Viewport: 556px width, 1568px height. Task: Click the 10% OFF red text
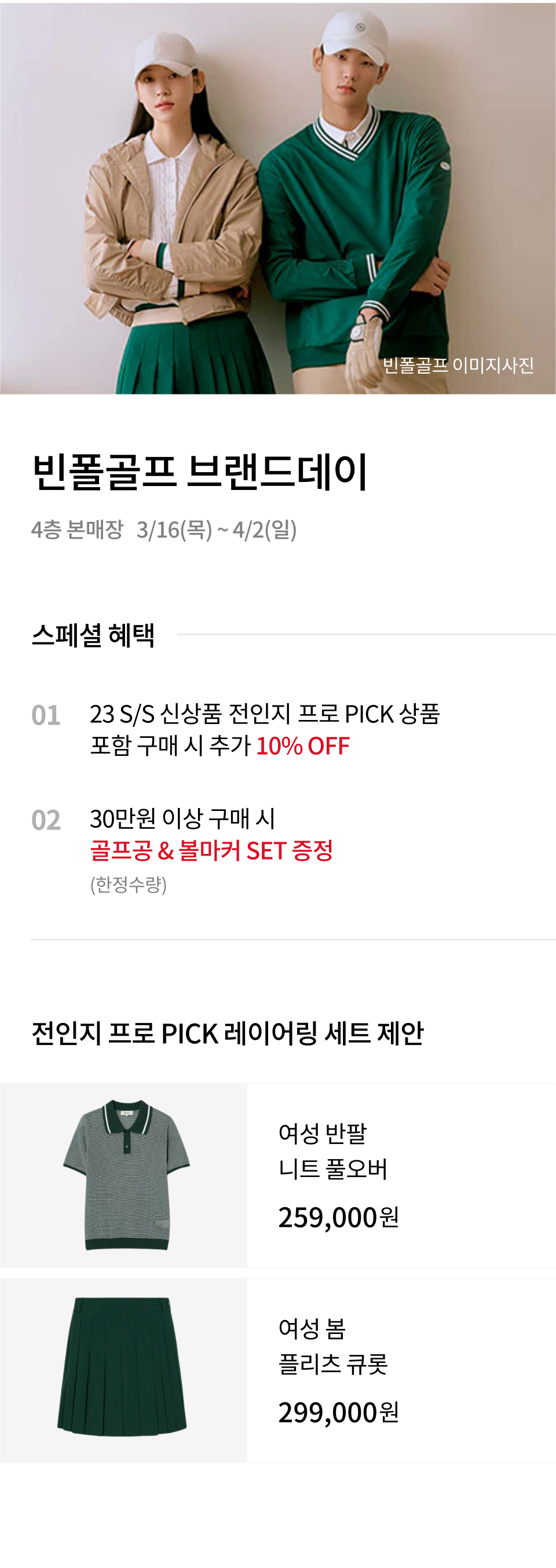point(303,745)
